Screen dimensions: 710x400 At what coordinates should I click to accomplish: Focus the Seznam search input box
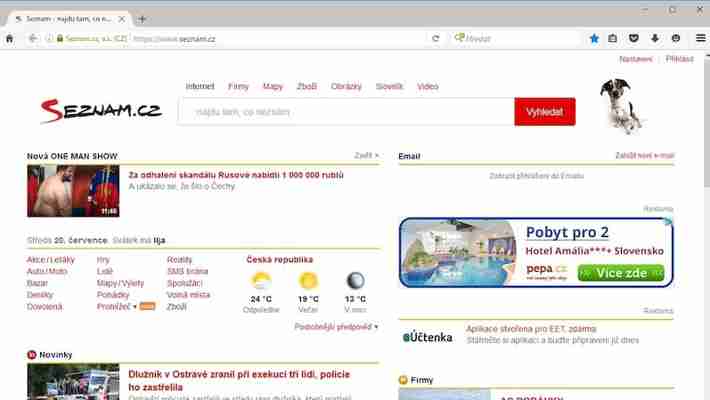click(x=346, y=111)
